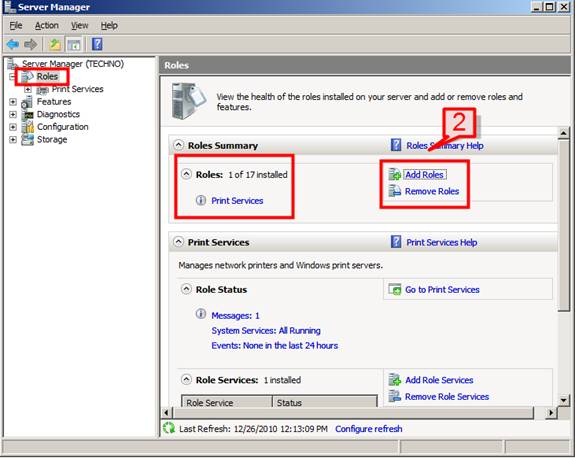575x458 pixels.
Task: Click the Up one level folder icon
Action: click(55, 45)
